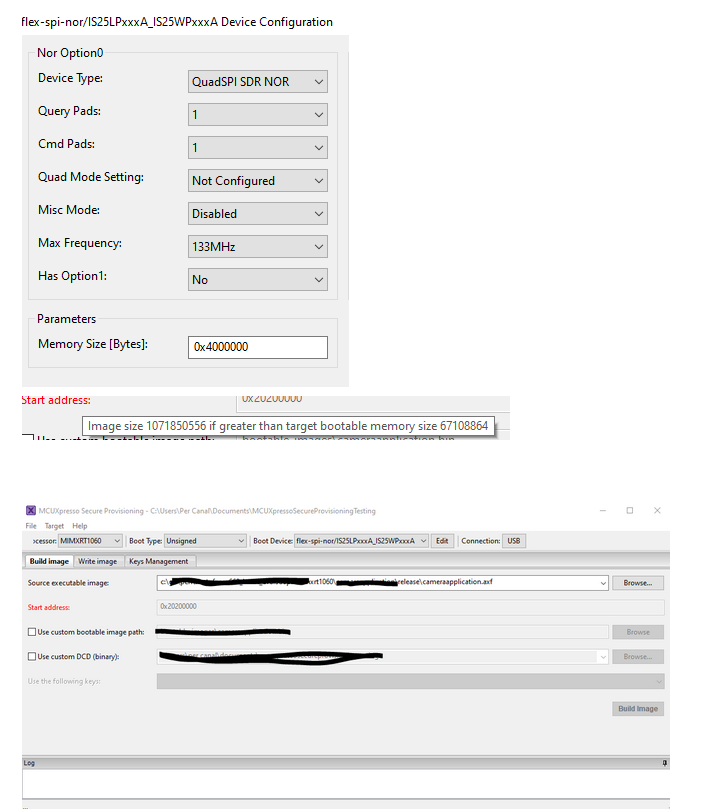Enable Use custom bootable image path checkbox
Screen dimensions: 704x811
pyautogui.click(x=32, y=632)
